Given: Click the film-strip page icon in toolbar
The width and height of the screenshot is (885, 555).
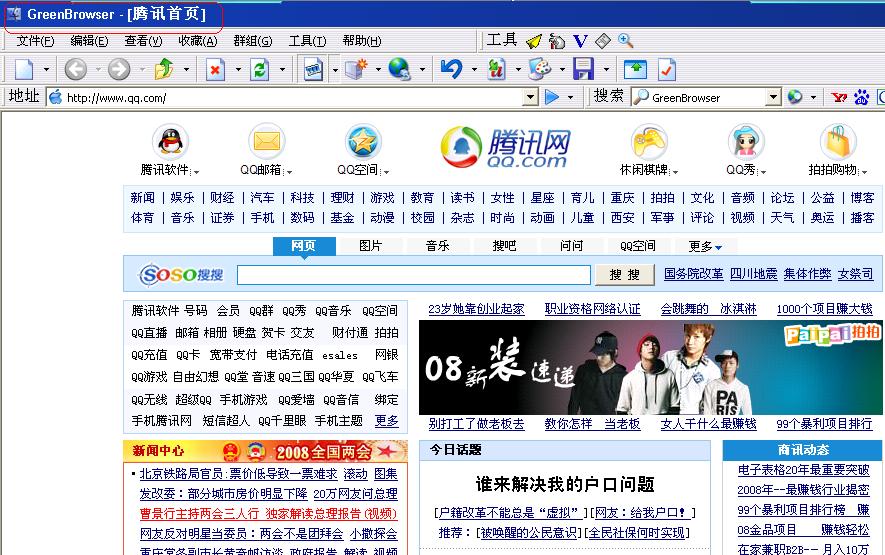Looking at the screenshot, I should (x=313, y=69).
